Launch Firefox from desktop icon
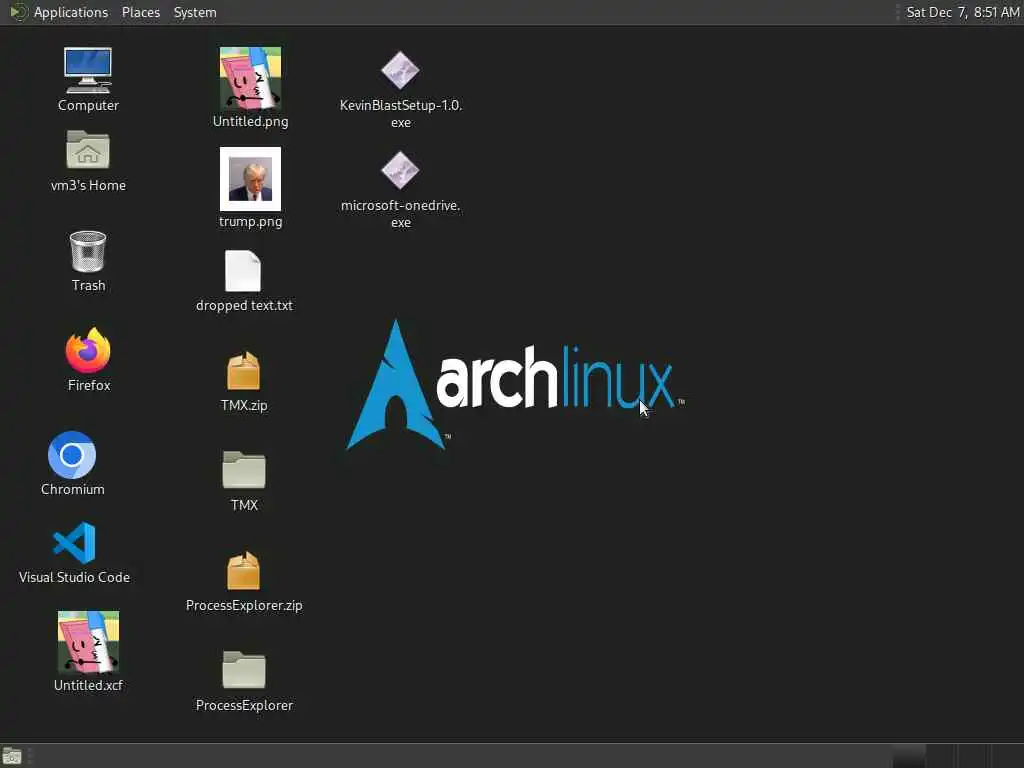Image resolution: width=1024 pixels, height=768 pixels. [x=88, y=350]
